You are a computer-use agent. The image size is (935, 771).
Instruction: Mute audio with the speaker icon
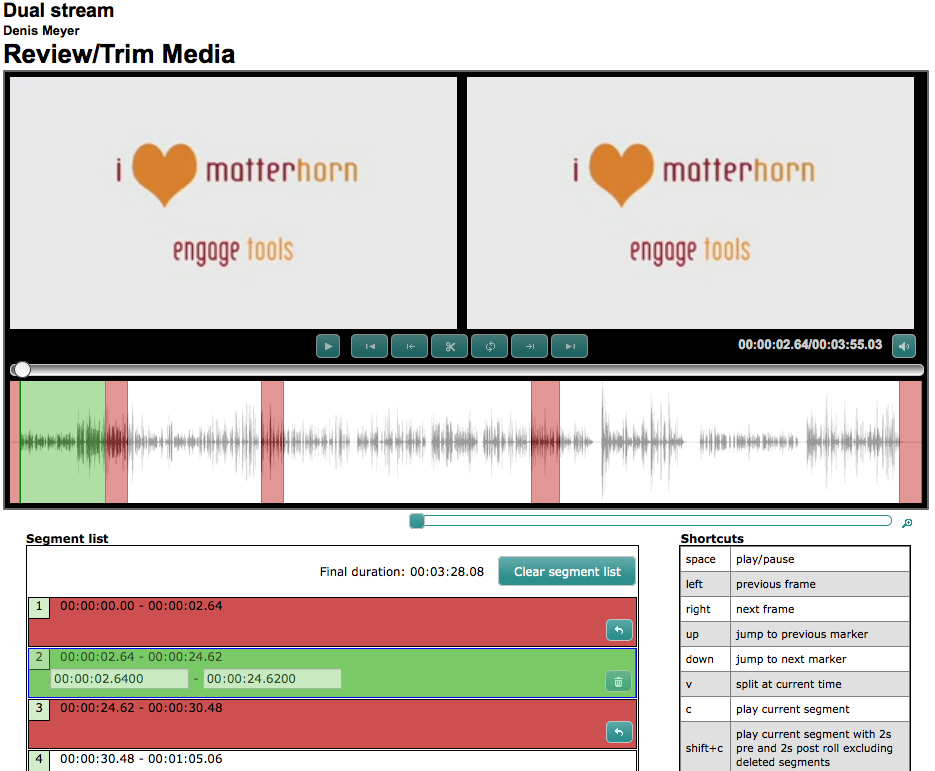point(904,346)
